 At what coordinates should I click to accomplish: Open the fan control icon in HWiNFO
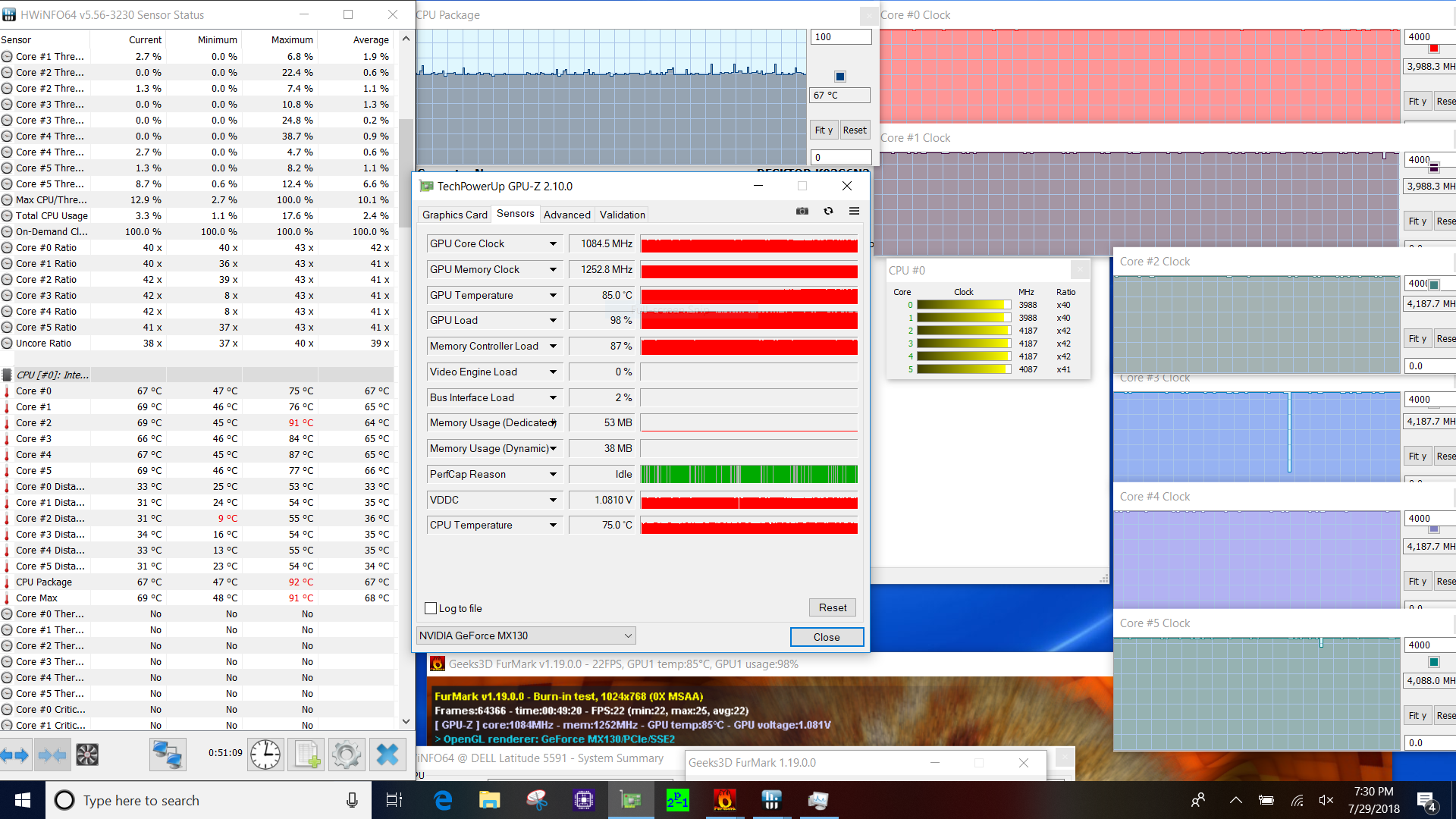click(87, 755)
